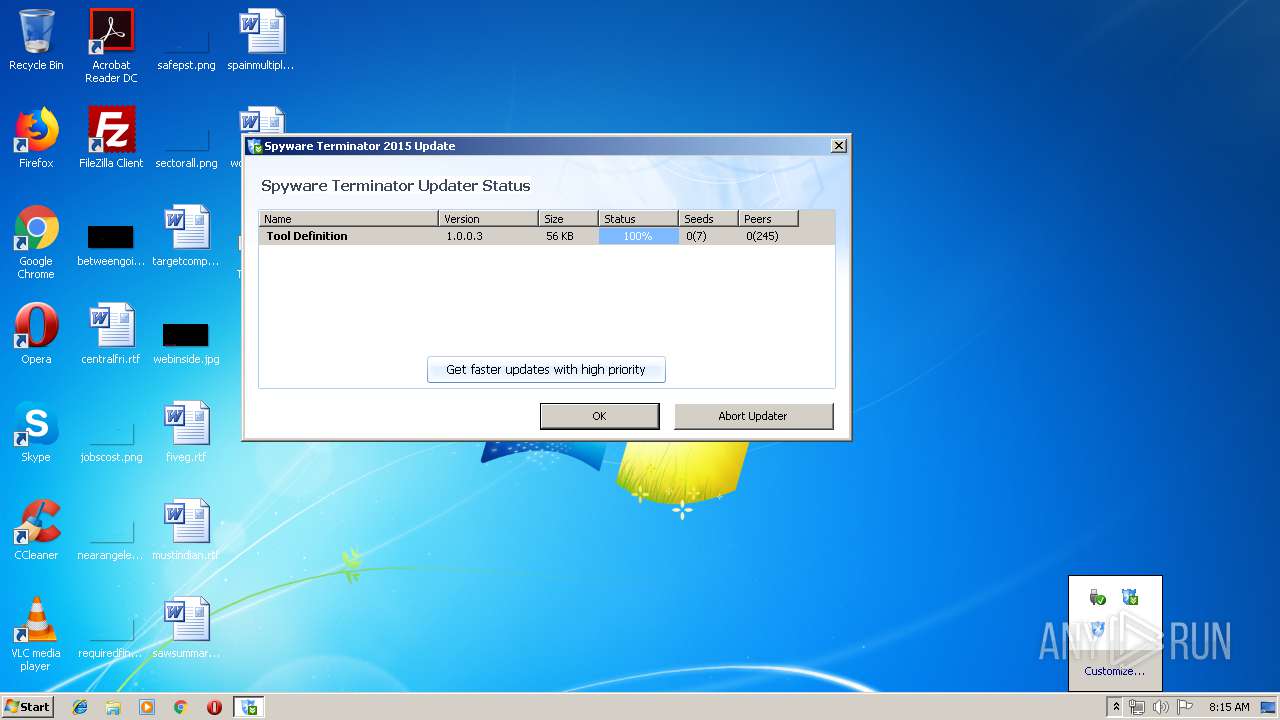Sort list by the Seeds column header

pos(708,219)
